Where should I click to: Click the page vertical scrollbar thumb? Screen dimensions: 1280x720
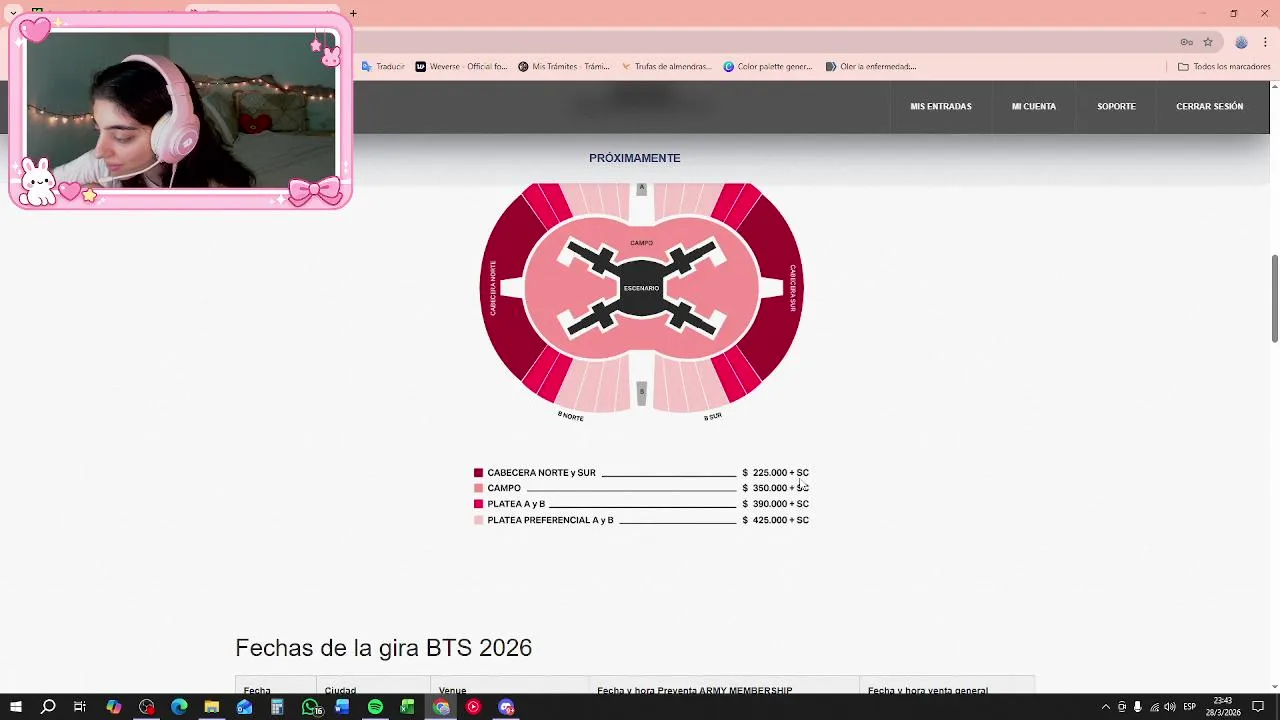tap(1274, 298)
